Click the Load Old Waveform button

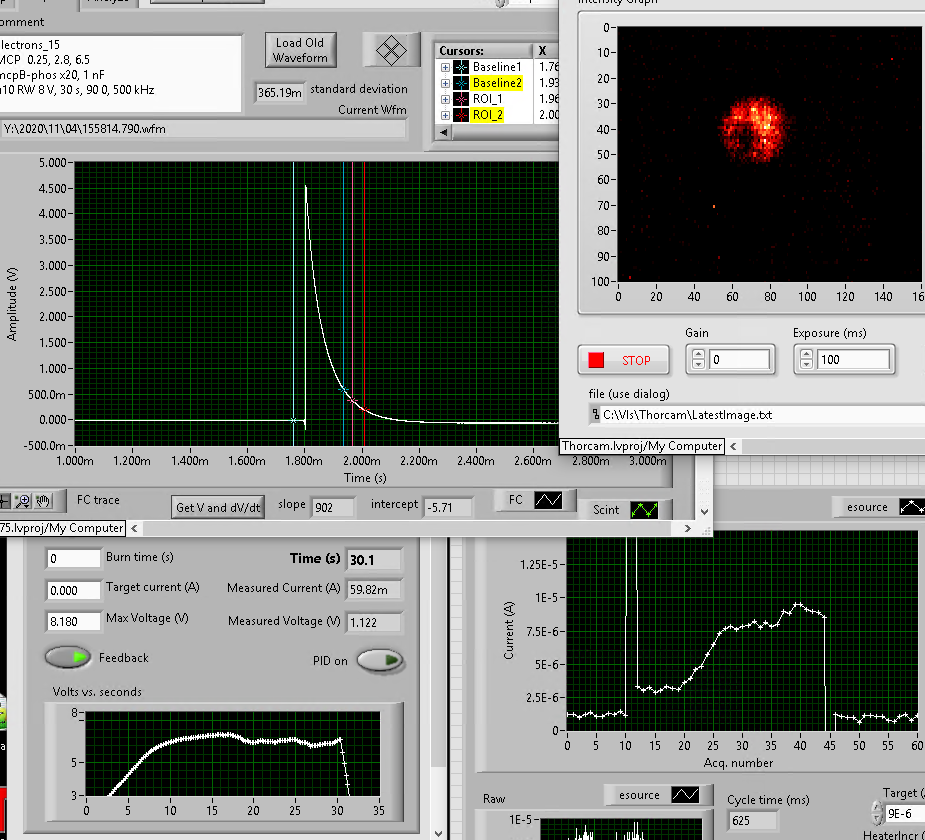coord(300,50)
